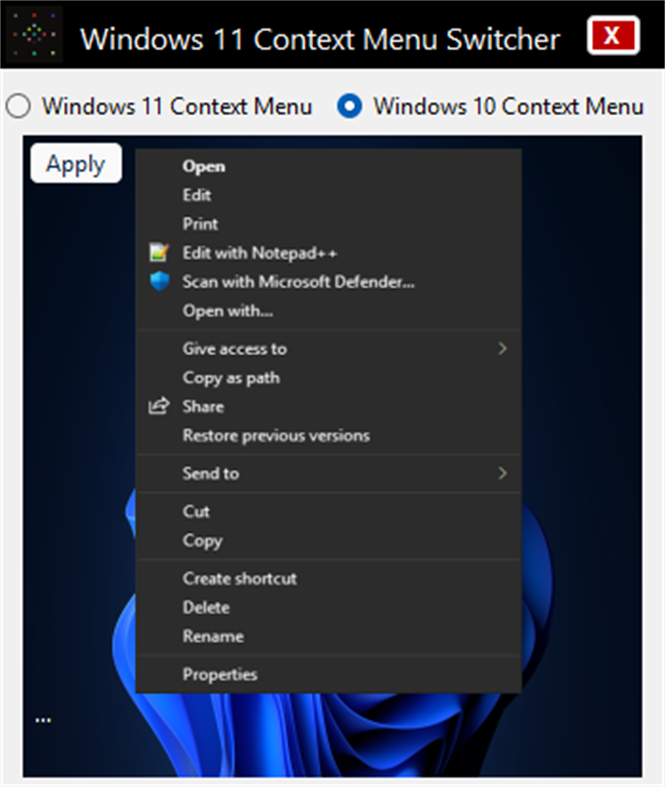The image size is (665, 787).
Task: Click the Share menu entry
Action: click(329, 406)
